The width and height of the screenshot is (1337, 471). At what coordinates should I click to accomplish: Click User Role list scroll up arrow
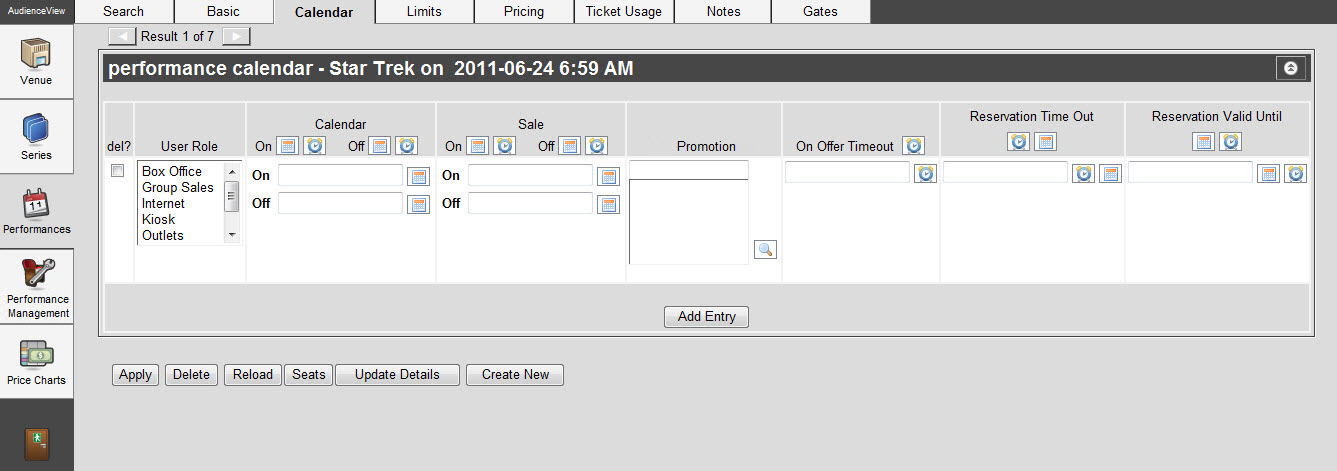[232, 170]
